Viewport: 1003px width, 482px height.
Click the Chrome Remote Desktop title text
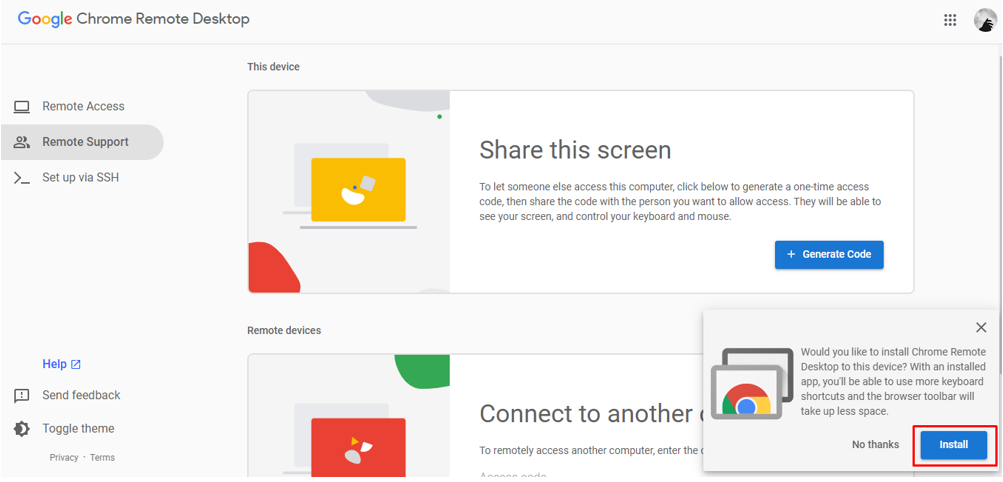(163, 19)
